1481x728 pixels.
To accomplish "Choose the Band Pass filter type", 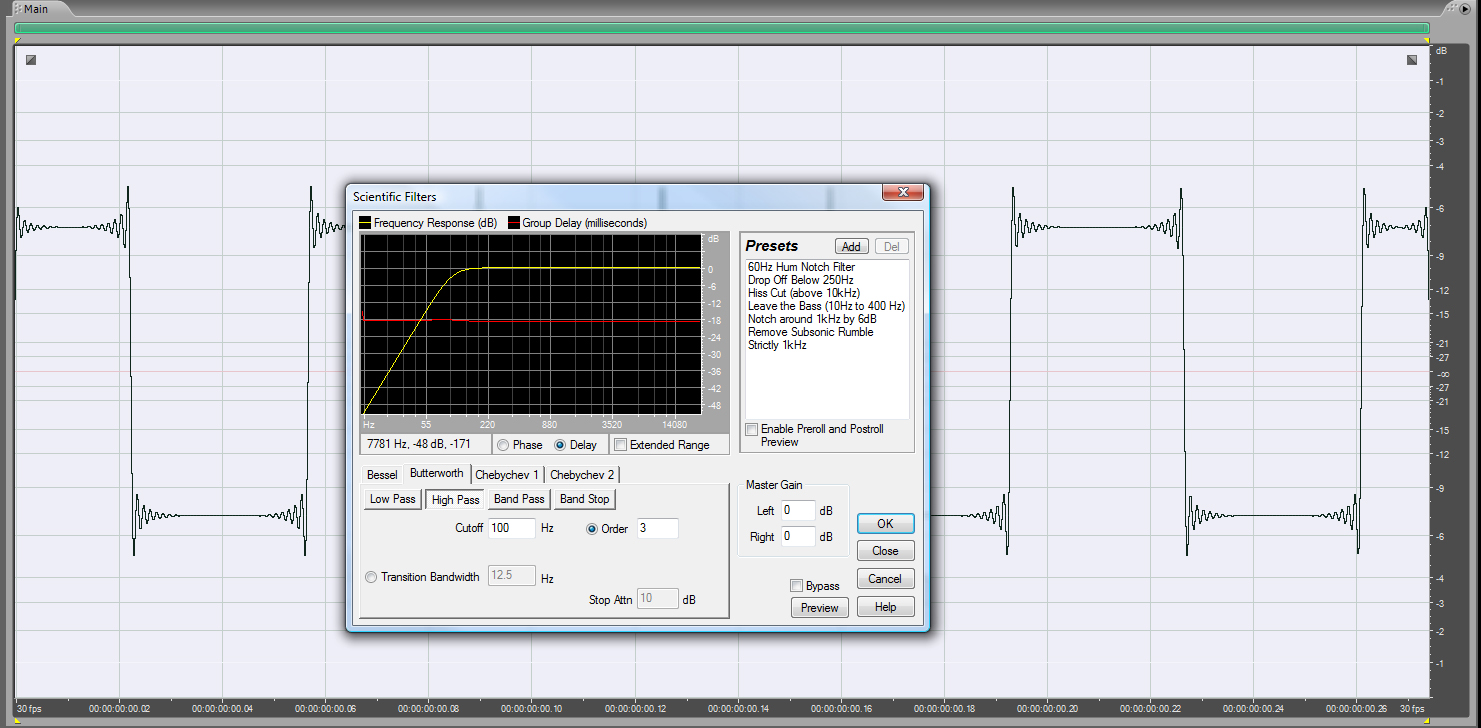I will click(x=519, y=499).
